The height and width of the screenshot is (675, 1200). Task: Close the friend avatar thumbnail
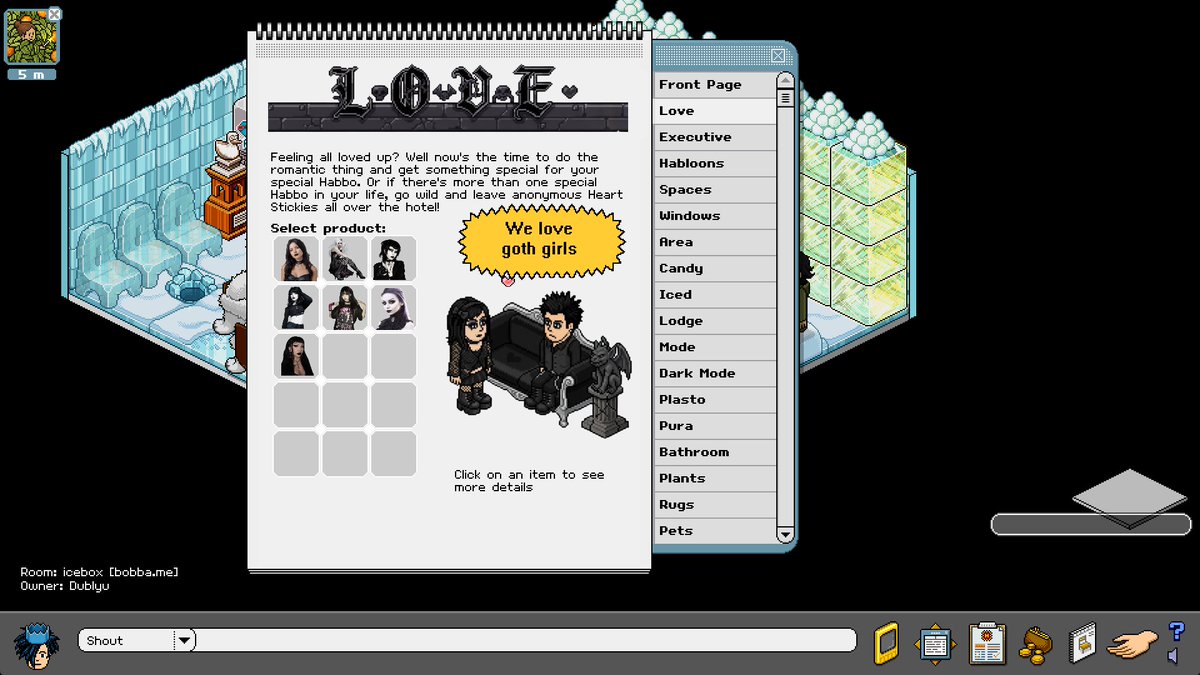[55, 14]
